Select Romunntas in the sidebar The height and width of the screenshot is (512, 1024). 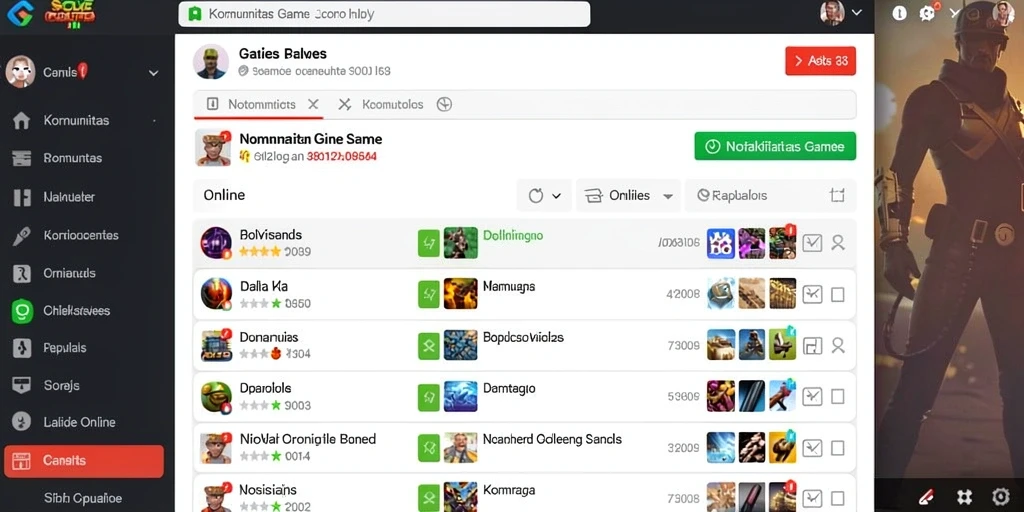pos(72,158)
